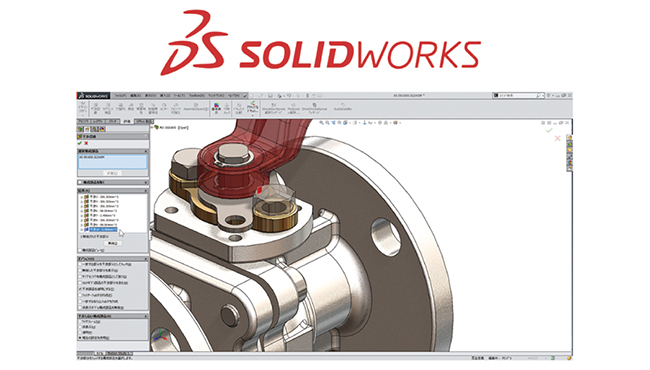Open the SimulationXpress wizard tool
Viewport: 650px width, 370px height.
coord(274,108)
